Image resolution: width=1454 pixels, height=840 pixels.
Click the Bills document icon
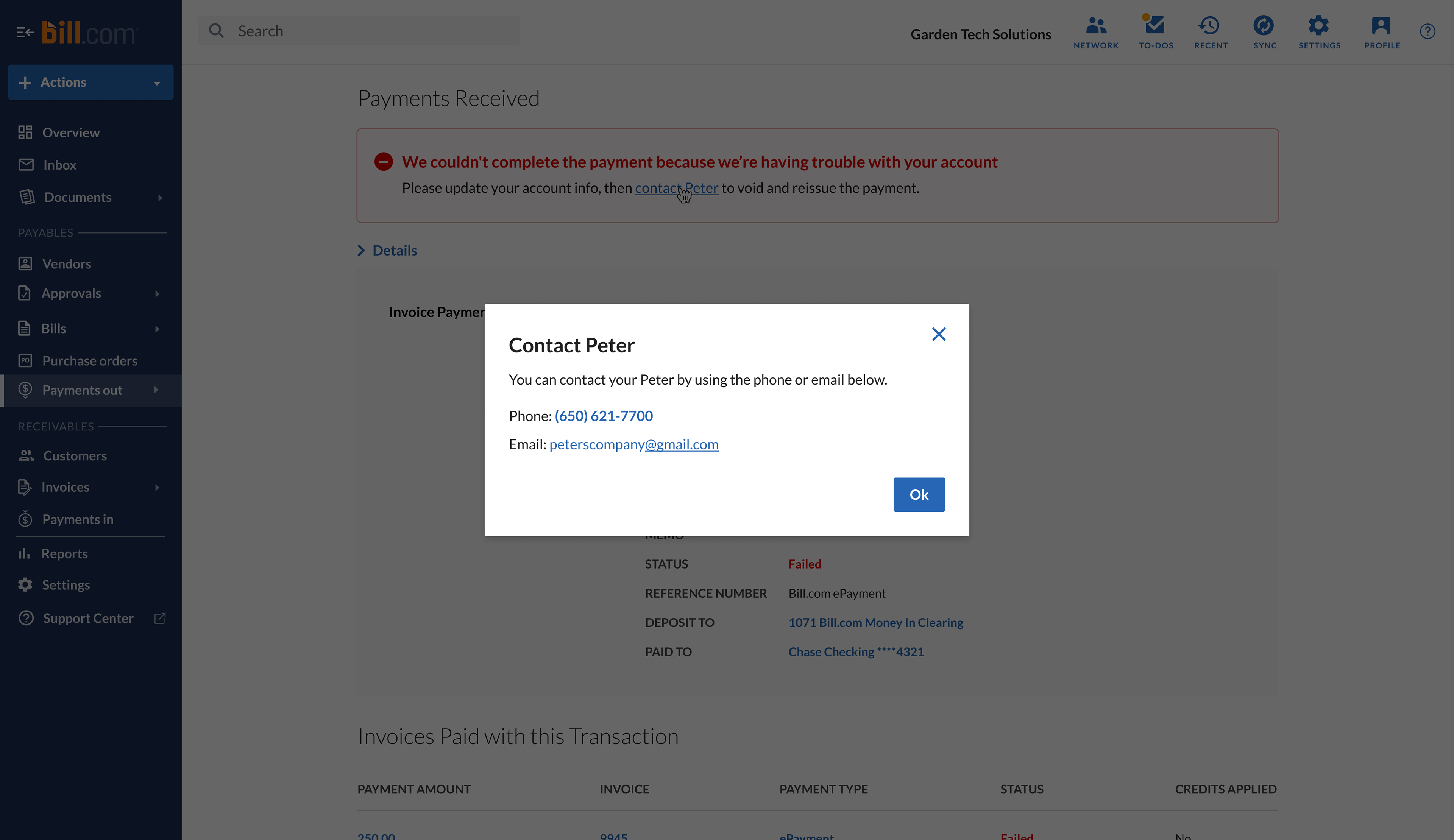[24, 328]
